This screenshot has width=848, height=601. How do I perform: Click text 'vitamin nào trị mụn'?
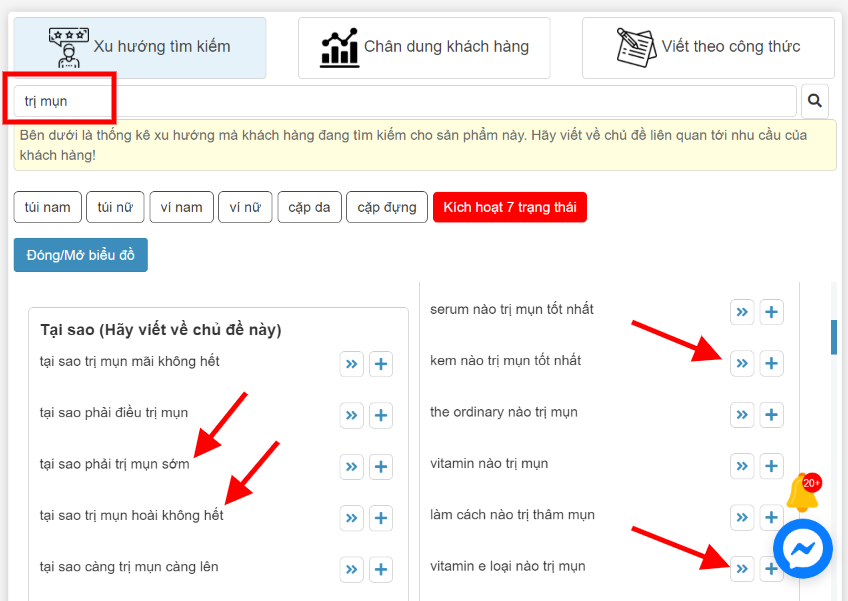489,464
